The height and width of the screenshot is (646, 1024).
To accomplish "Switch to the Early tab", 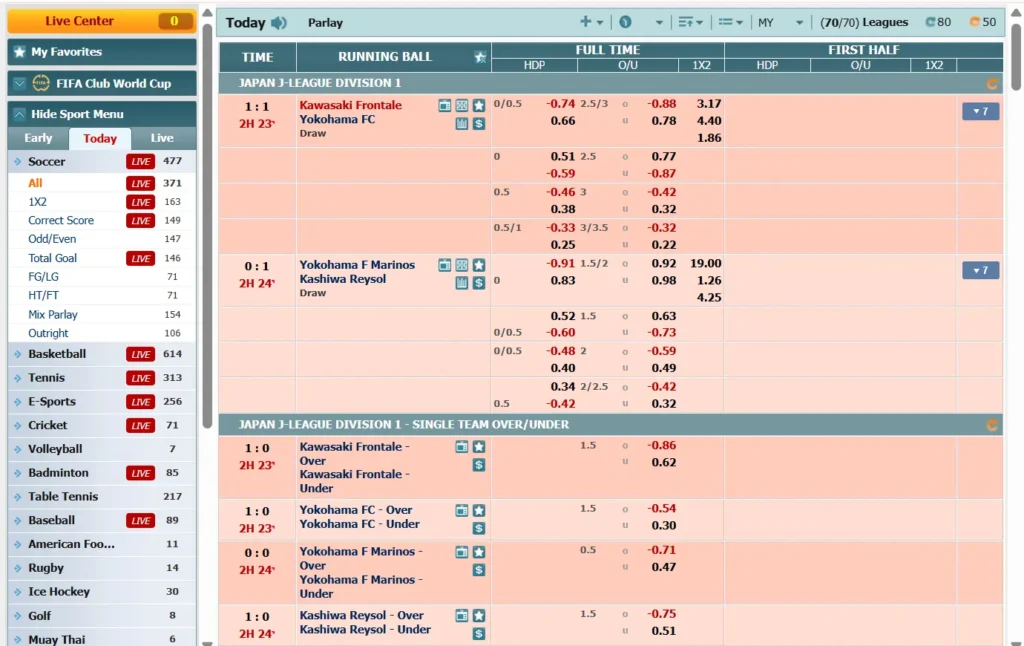I will point(38,138).
